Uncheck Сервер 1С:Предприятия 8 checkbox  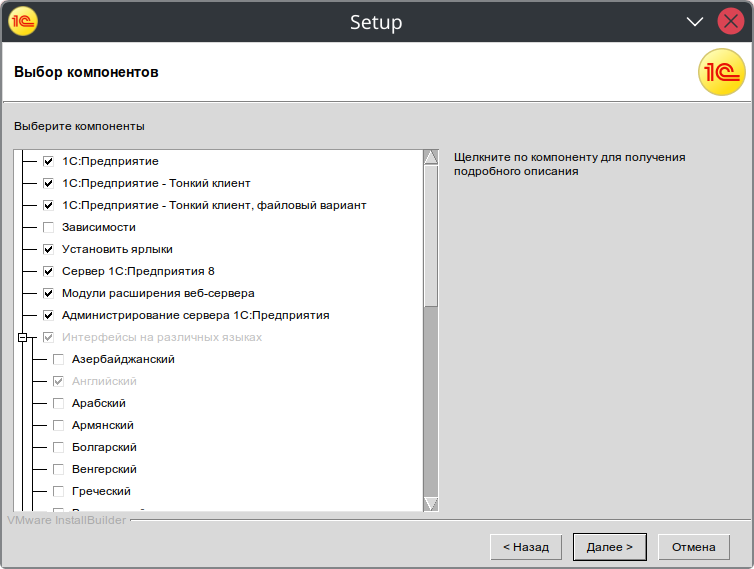[48, 271]
